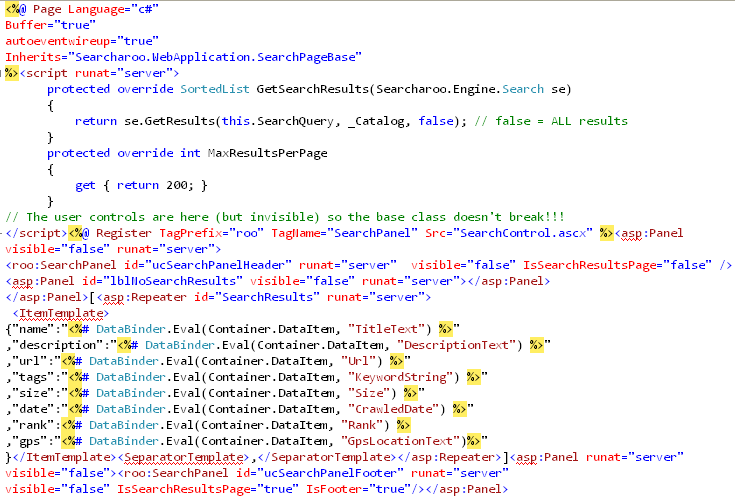Click the se.GetResults call
735x498 pixels.
point(169,121)
